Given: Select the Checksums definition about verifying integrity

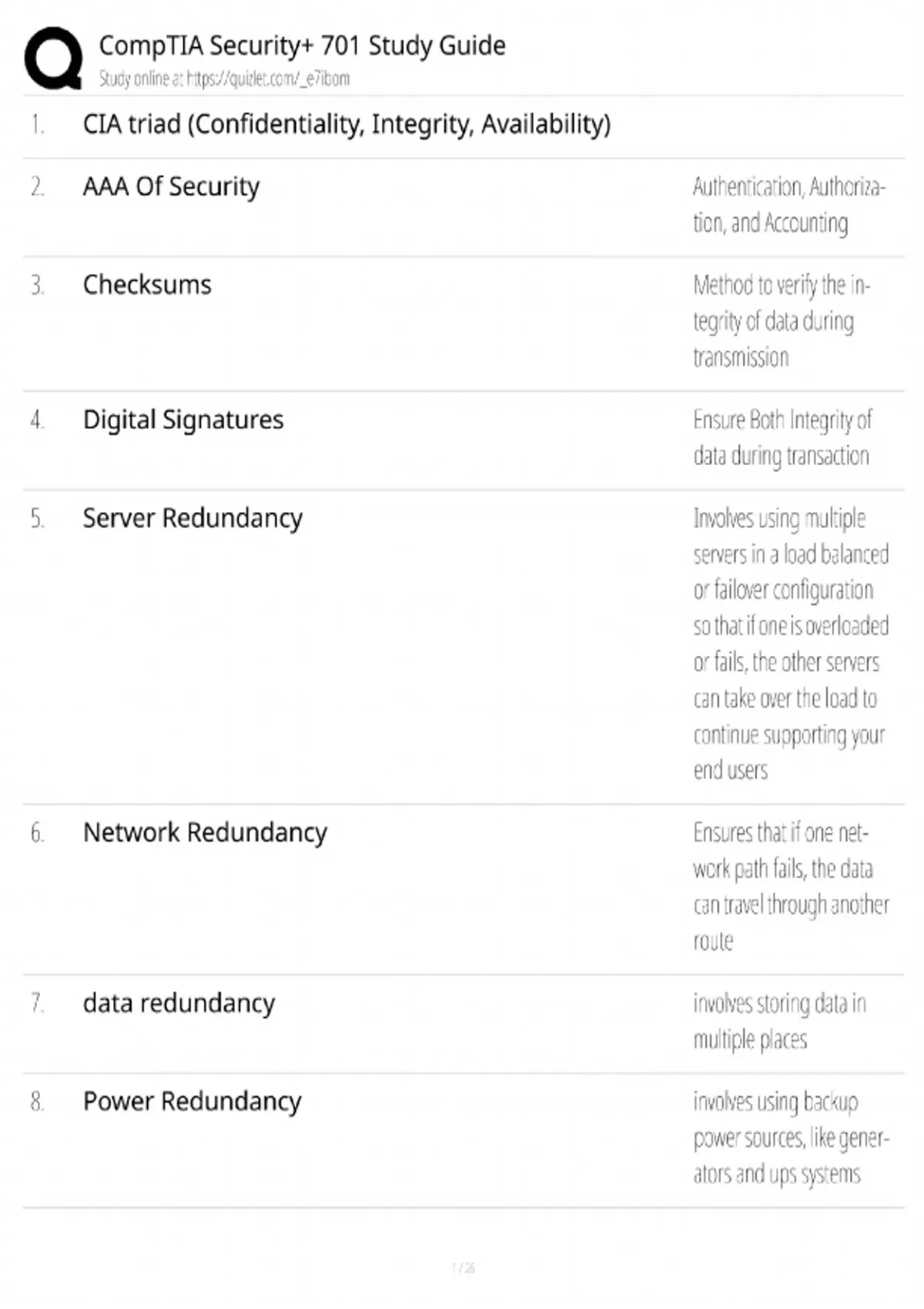Looking at the screenshot, I should click(781, 321).
